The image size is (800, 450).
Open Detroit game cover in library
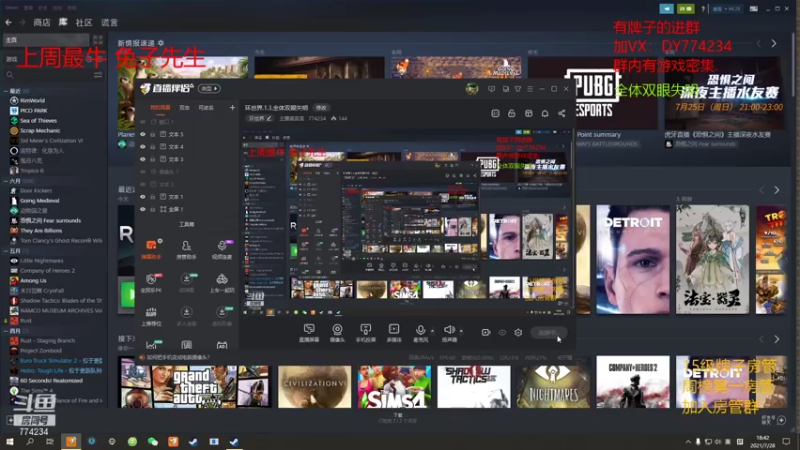(x=633, y=259)
